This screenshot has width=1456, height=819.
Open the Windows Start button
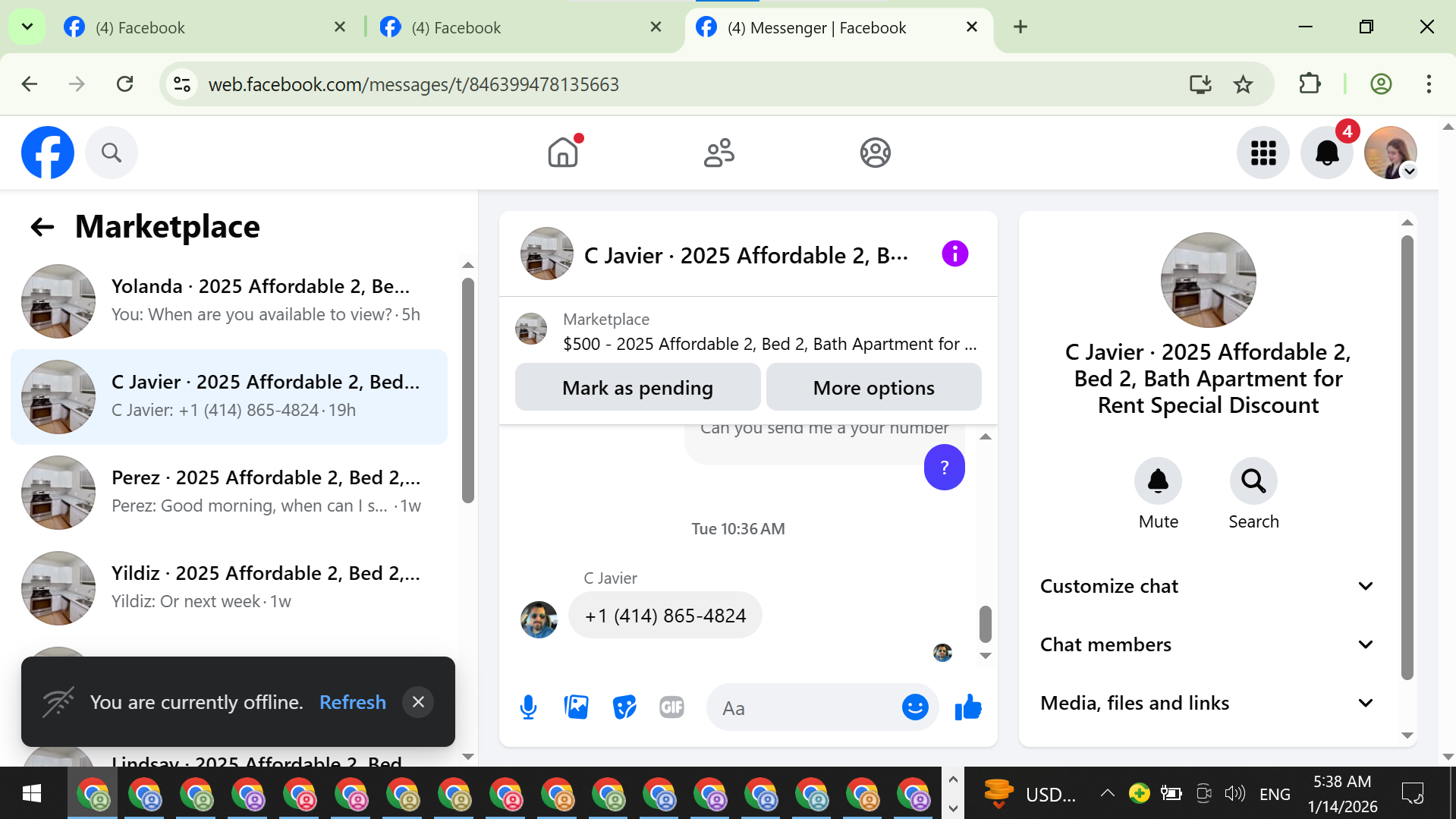[x=32, y=793]
